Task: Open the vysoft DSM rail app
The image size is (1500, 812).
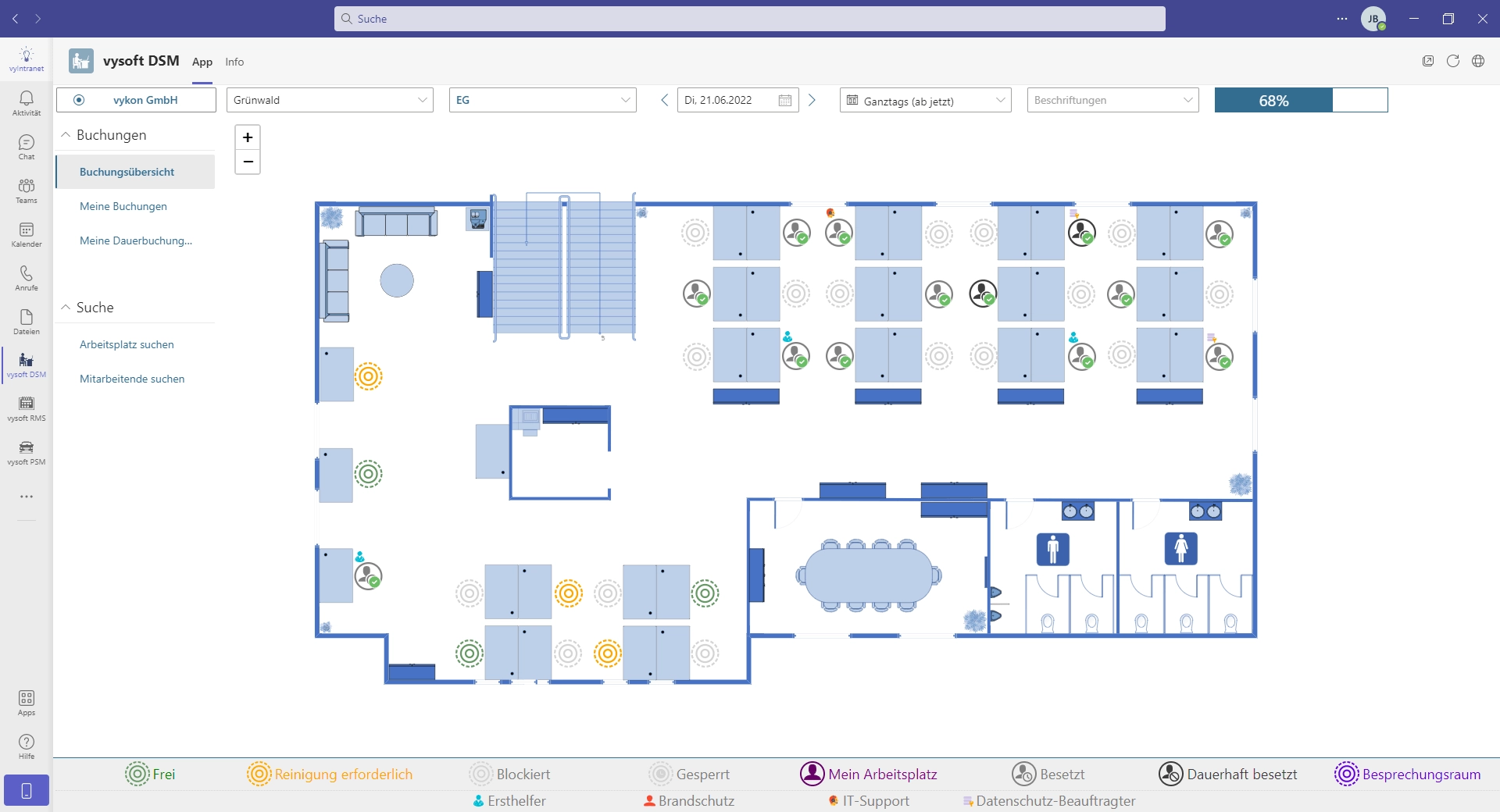Action: (27, 364)
